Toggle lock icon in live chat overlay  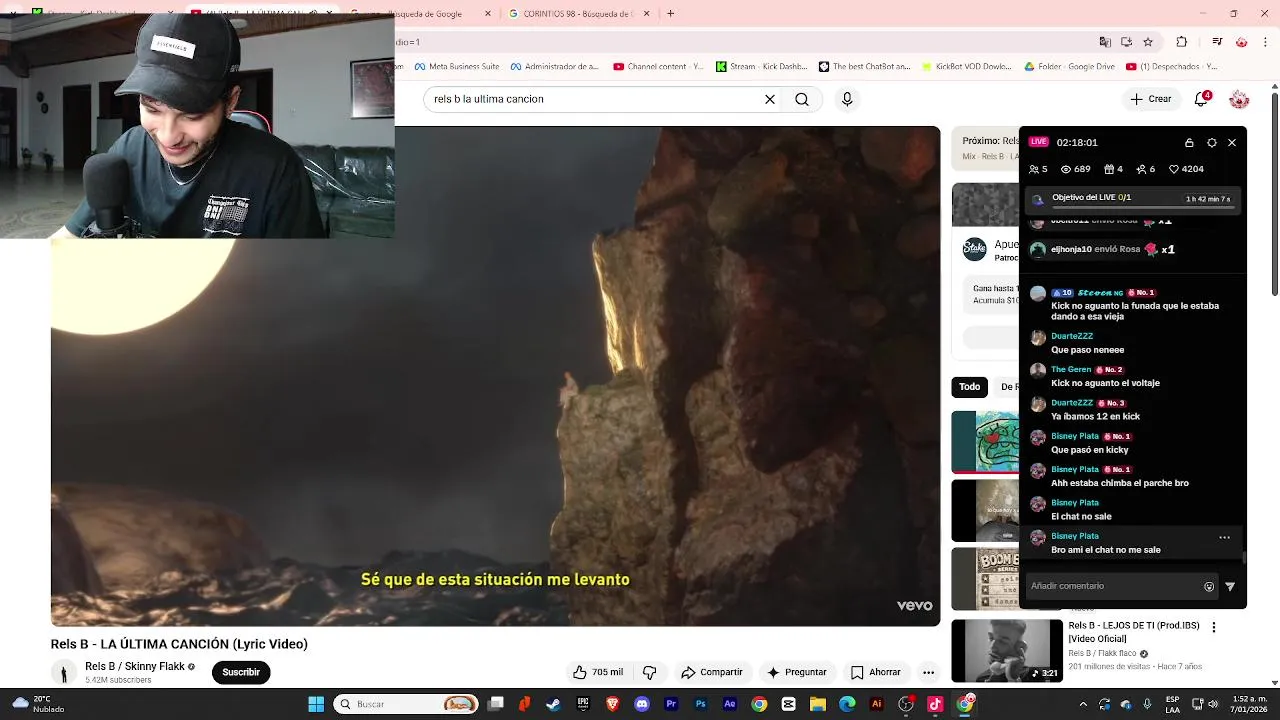tap(1189, 143)
